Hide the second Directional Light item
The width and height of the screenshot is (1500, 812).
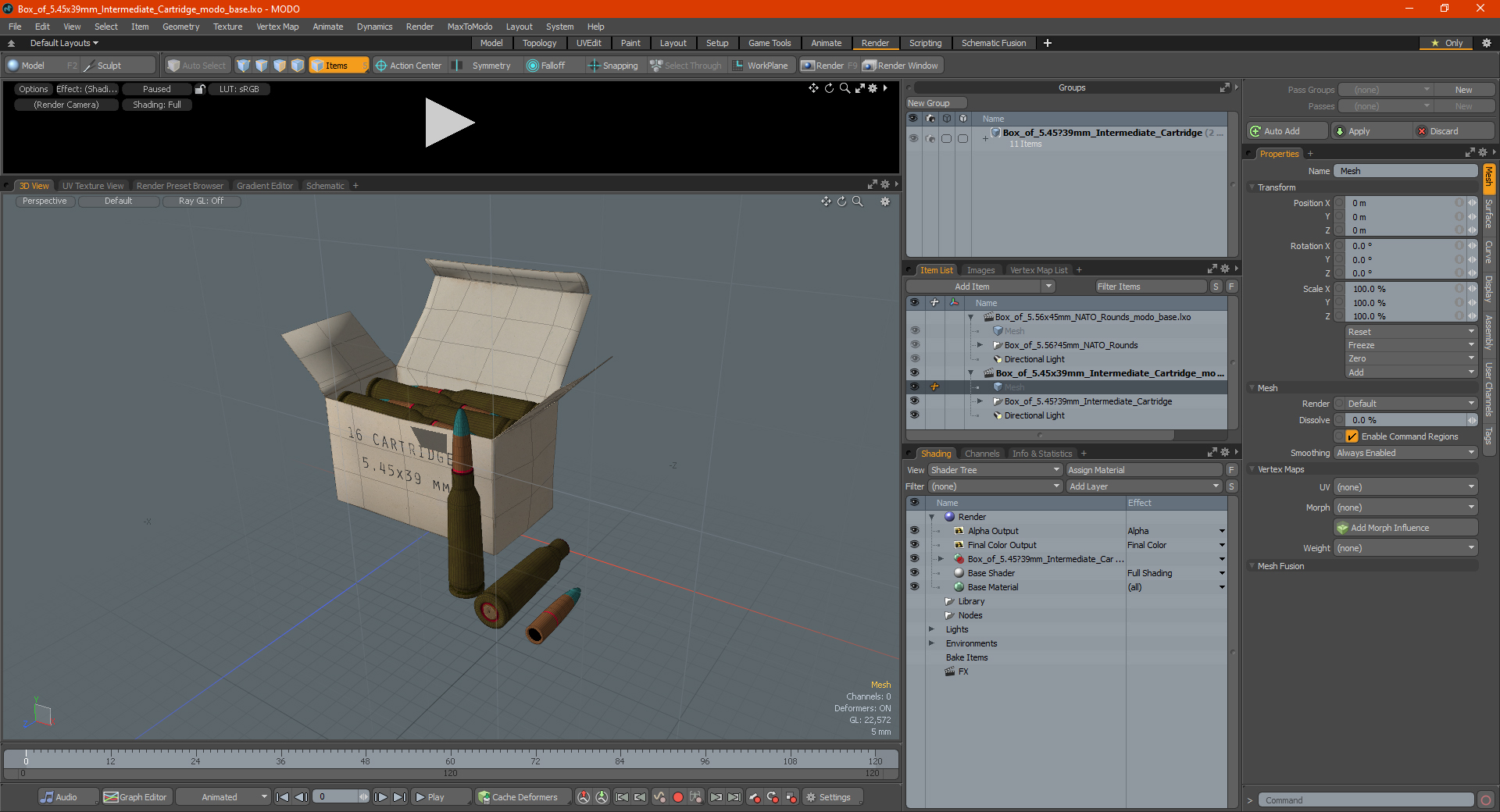pos(915,415)
